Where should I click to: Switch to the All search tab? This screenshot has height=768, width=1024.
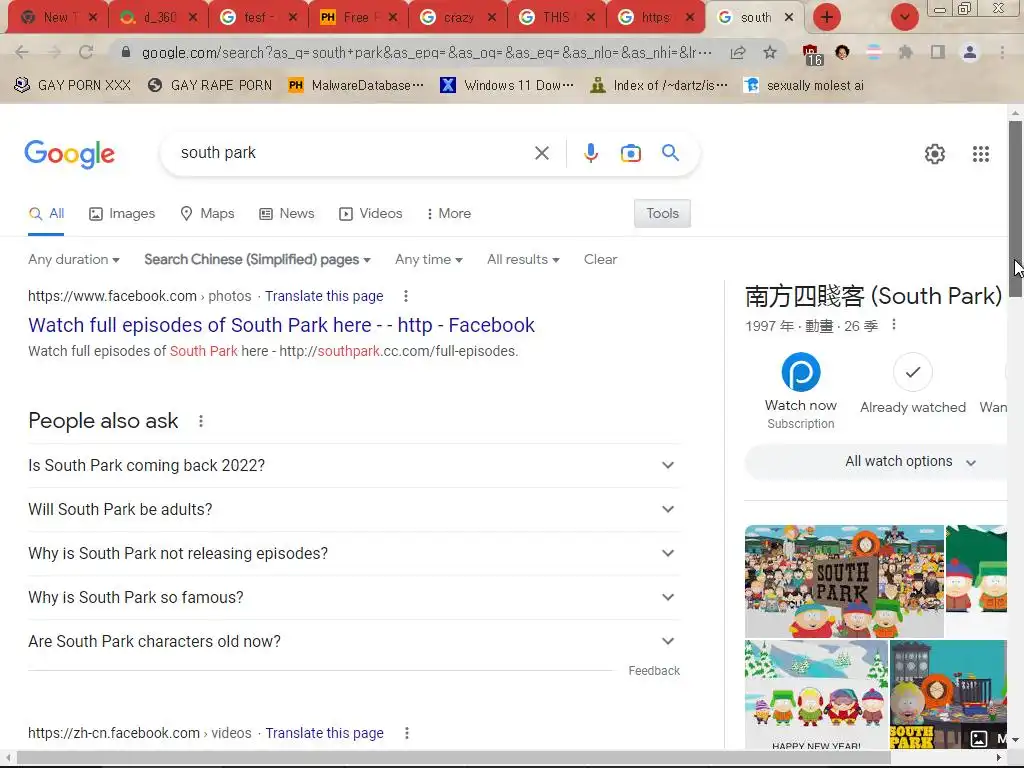click(46, 214)
